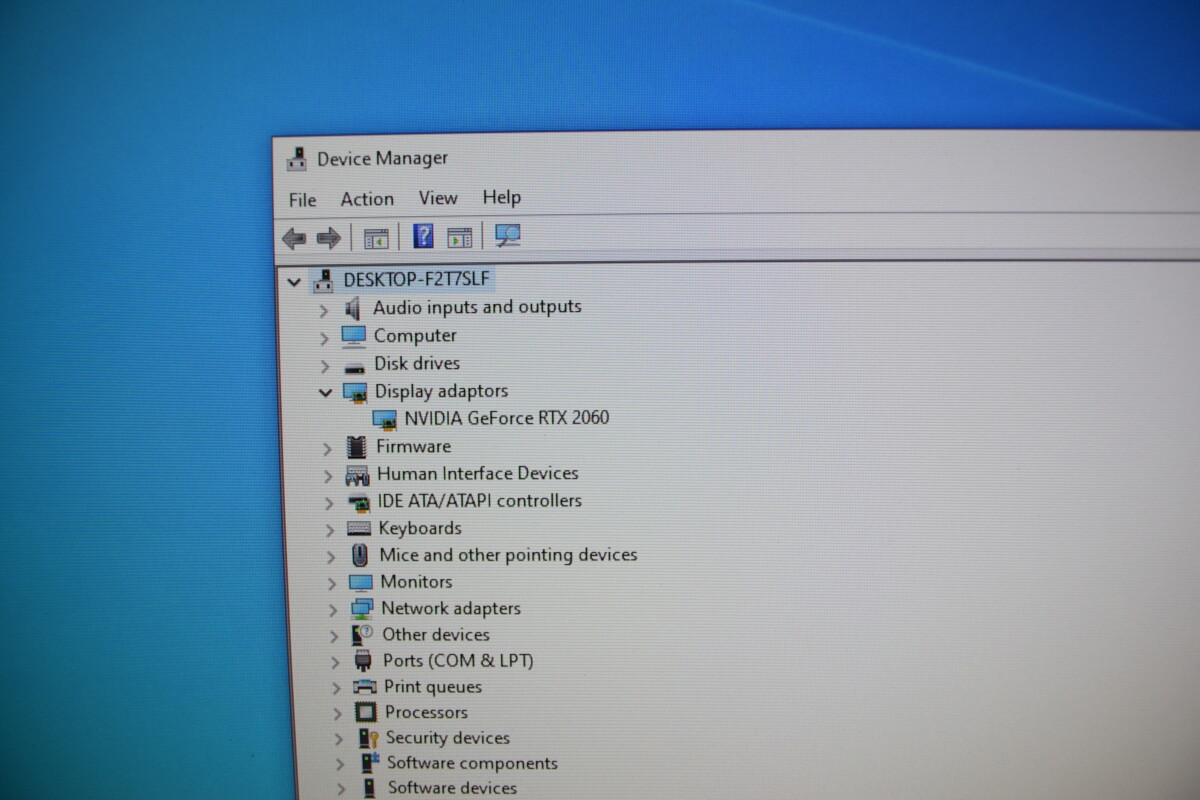Viewport: 1200px width, 800px height.
Task: Click the Monitors category icon
Action: tap(361, 582)
